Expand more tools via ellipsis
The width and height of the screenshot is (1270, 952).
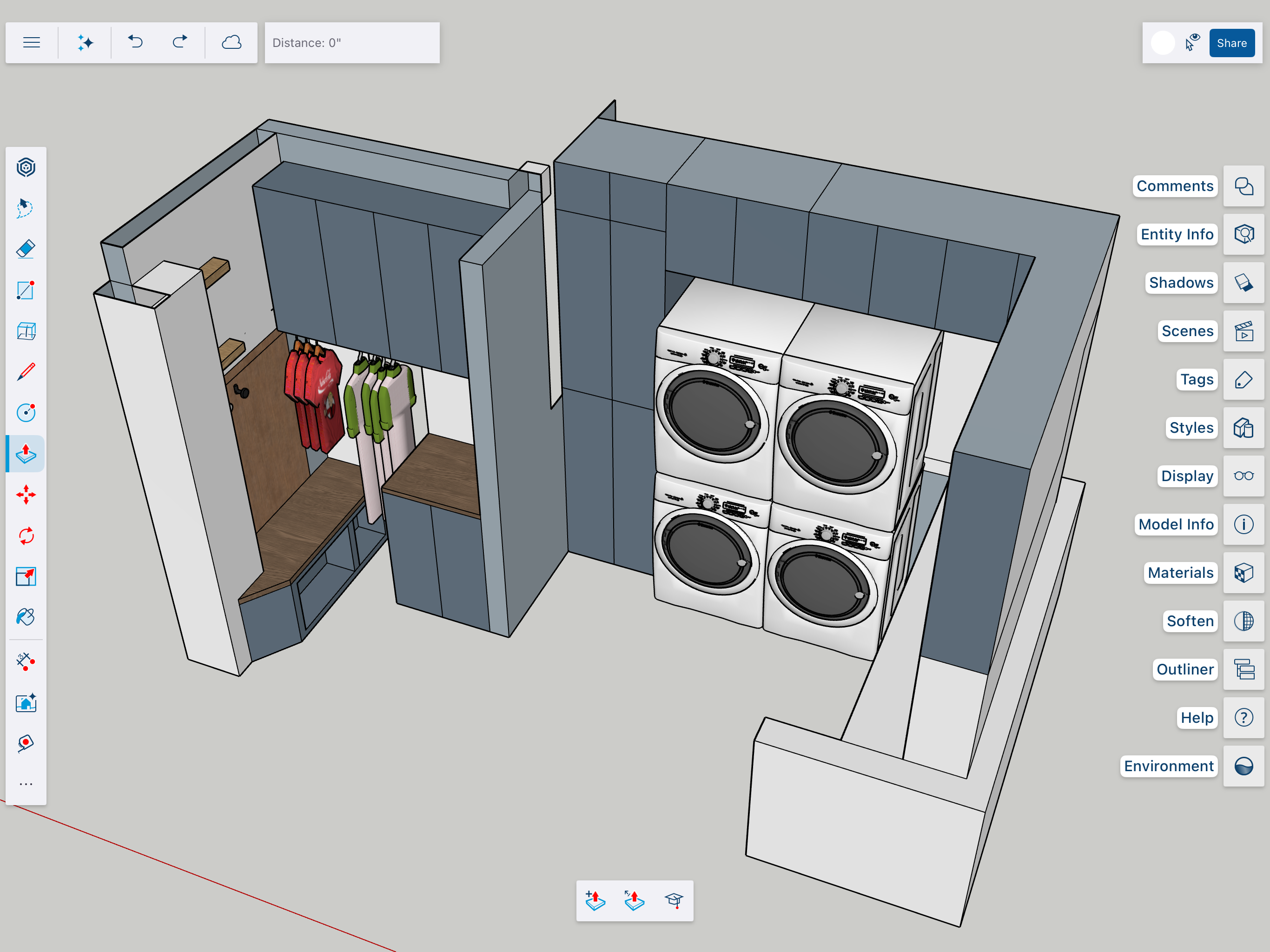(x=26, y=784)
